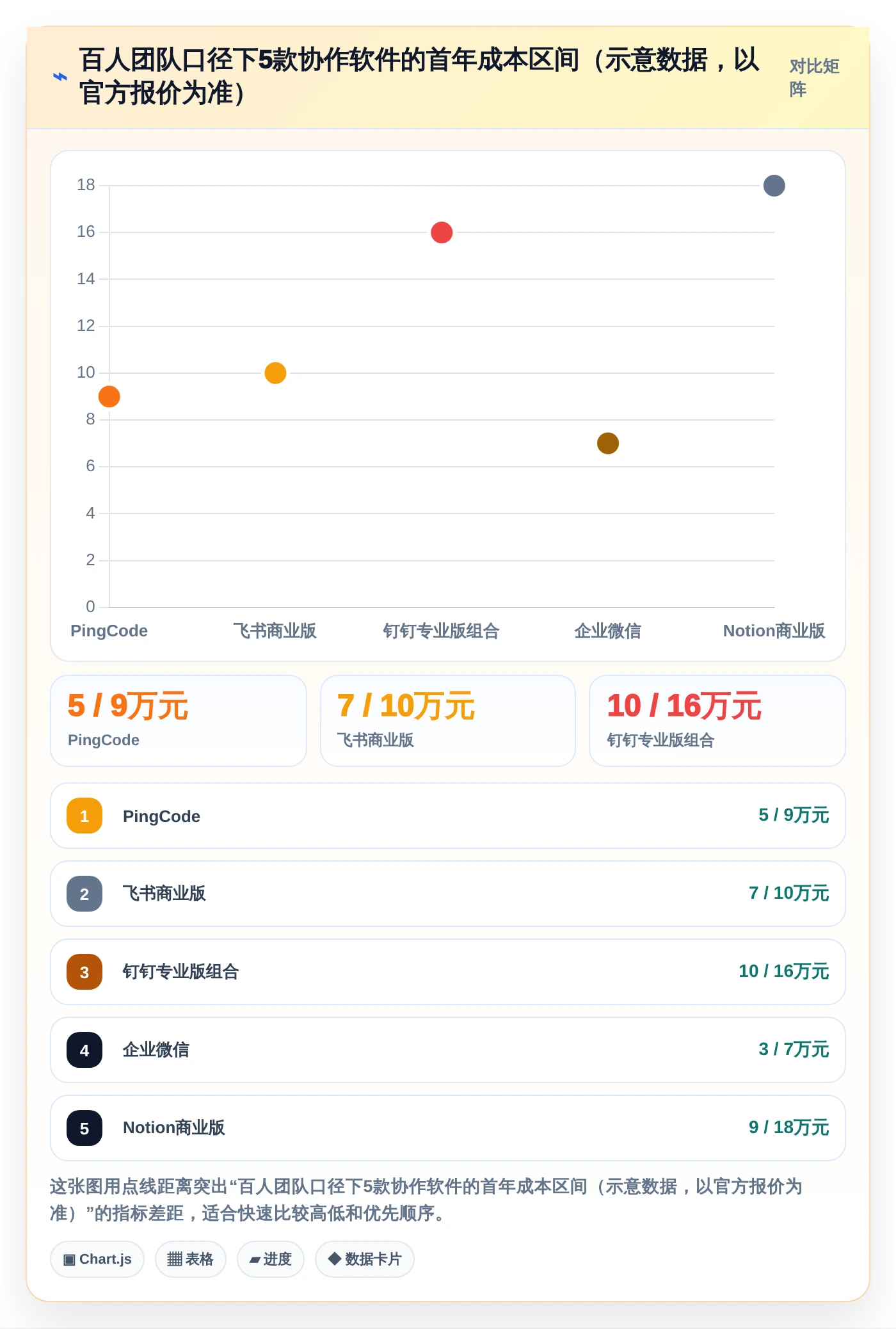
Task: Click the rank 1 badge for PingCode
Action: pyautogui.click(x=84, y=816)
